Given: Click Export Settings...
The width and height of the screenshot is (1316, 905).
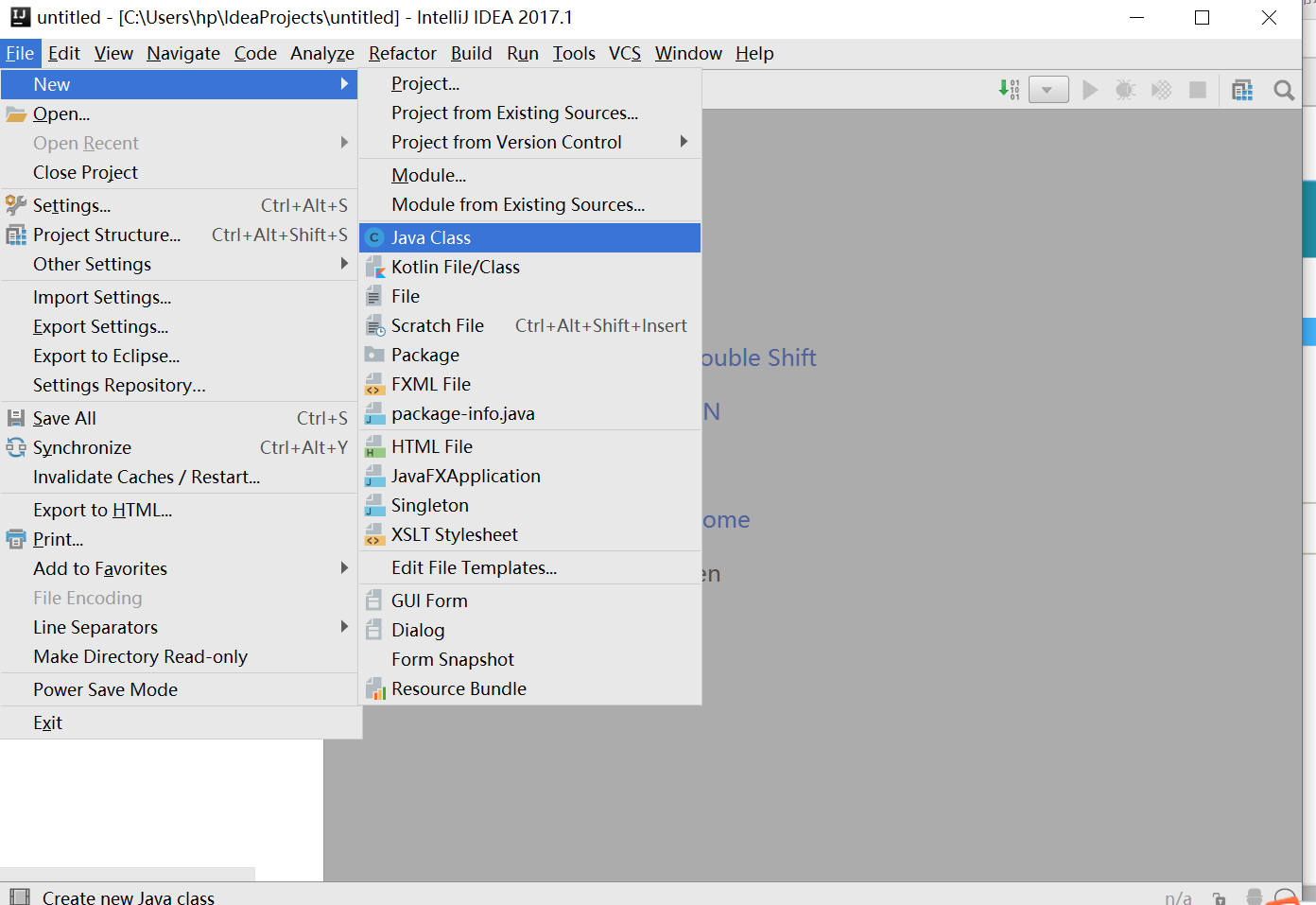Looking at the screenshot, I should [180, 326].
